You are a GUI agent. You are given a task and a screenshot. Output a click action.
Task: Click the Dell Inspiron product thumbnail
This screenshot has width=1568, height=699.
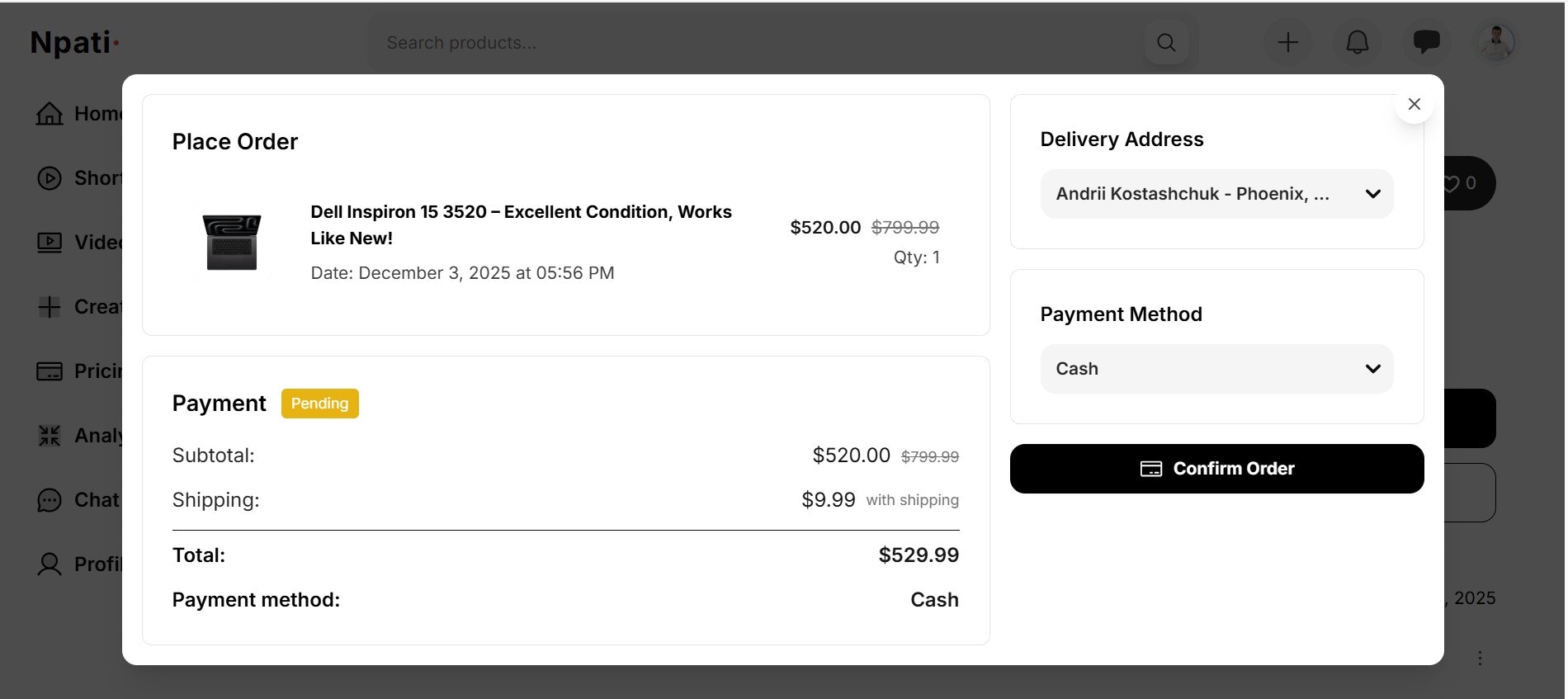[x=232, y=242]
